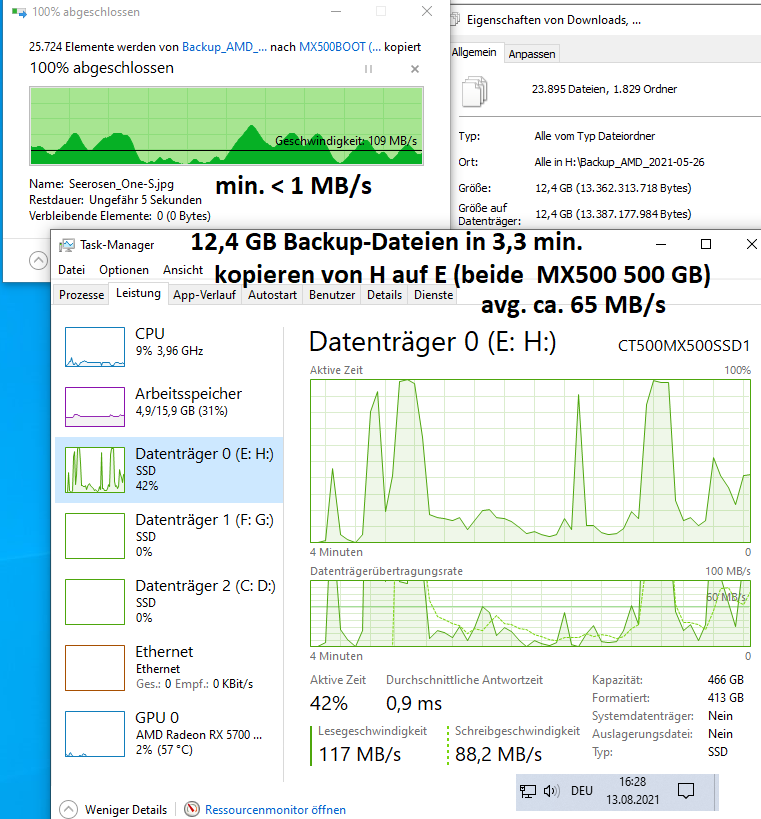Click the Aktive Zeit value 42%
This screenshot has width=761, height=819.
pos(329,704)
